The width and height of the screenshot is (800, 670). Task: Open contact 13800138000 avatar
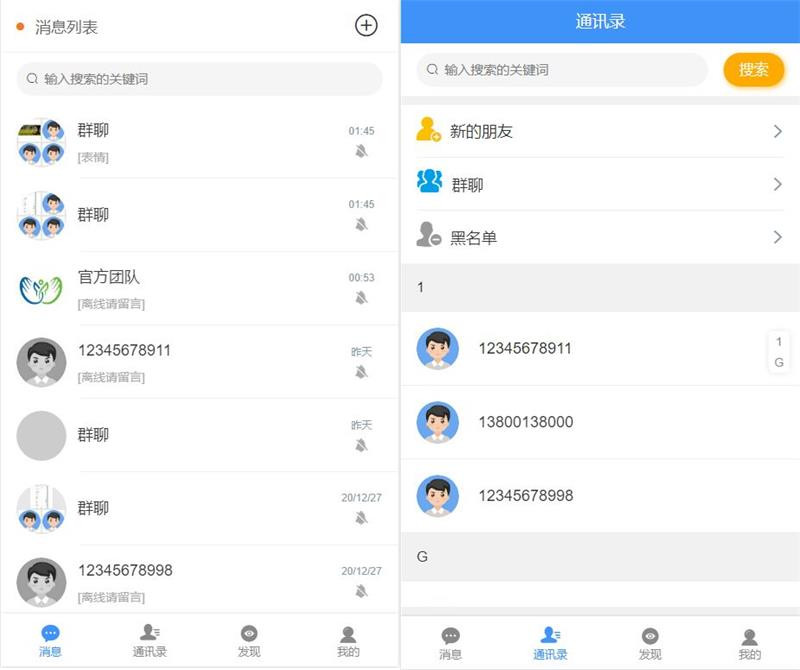point(438,423)
